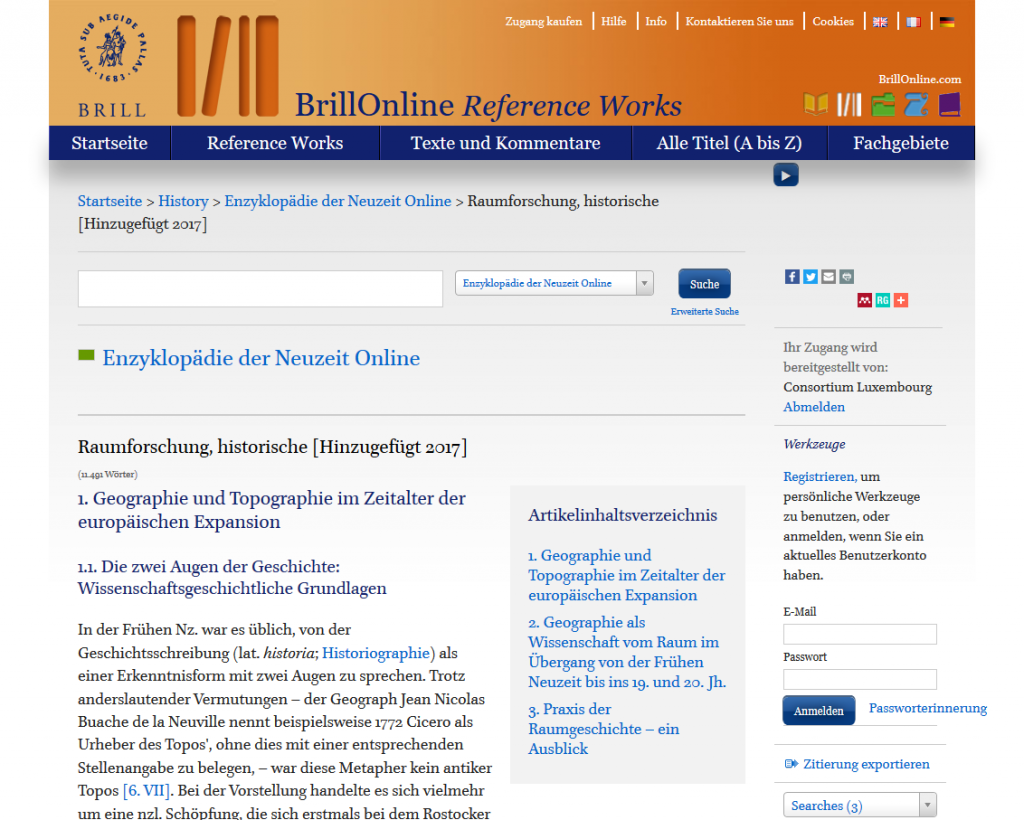Click the Registrieren link
Image resolution: width=1024 pixels, height=820 pixels.
click(820, 477)
